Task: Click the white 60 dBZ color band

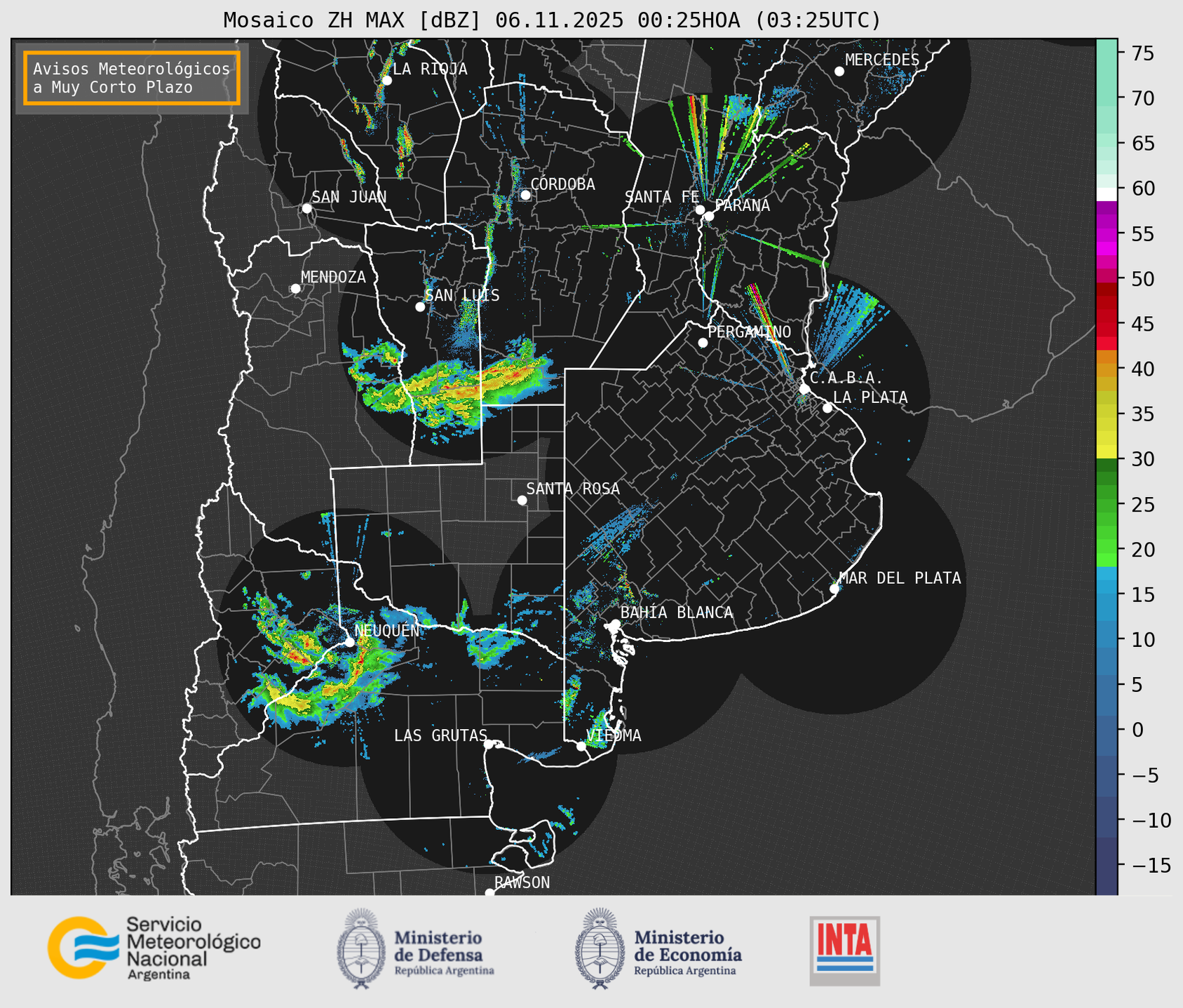Action: (1106, 193)
